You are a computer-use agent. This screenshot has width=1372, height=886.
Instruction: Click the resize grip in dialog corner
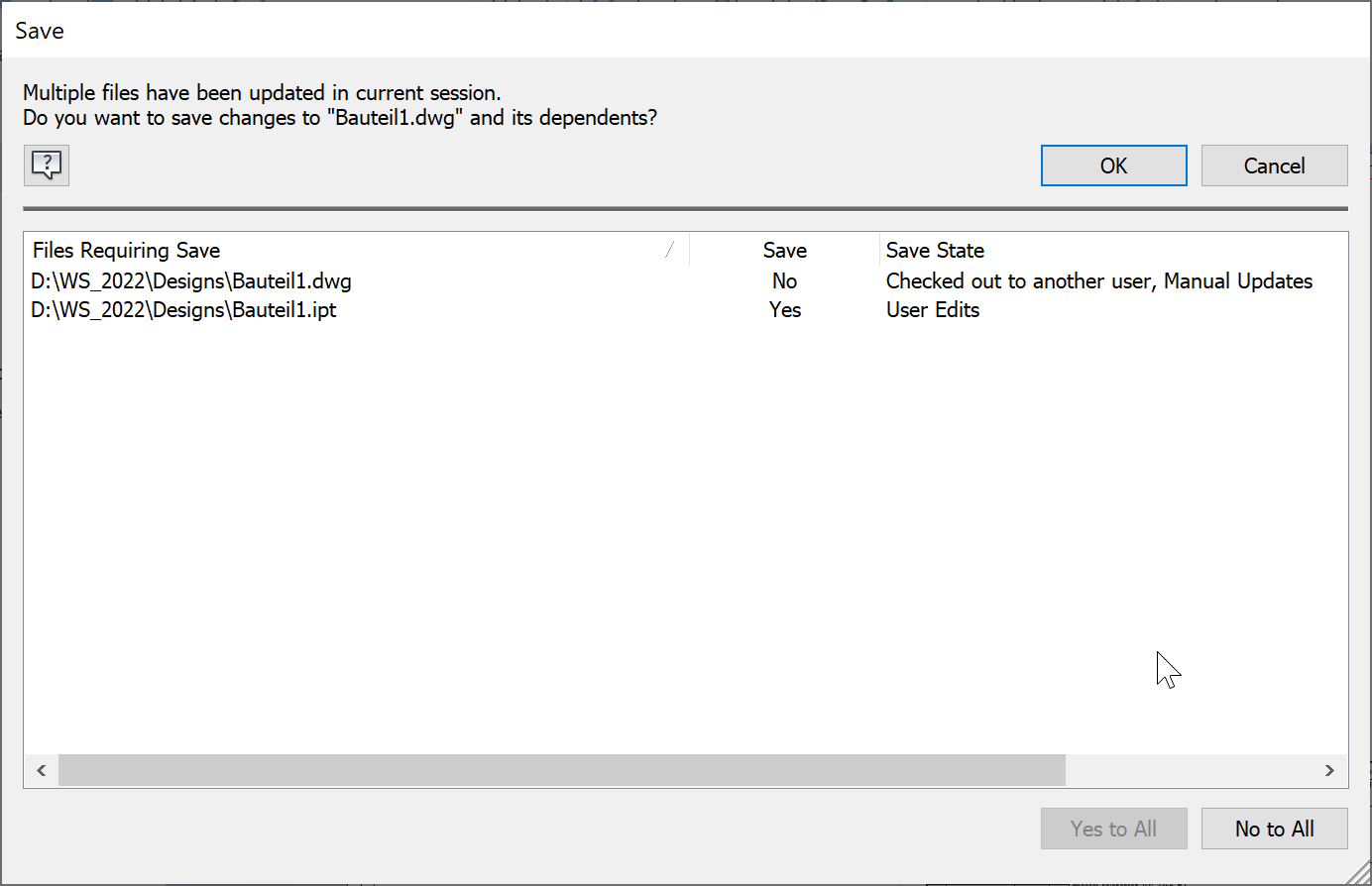1360,874
